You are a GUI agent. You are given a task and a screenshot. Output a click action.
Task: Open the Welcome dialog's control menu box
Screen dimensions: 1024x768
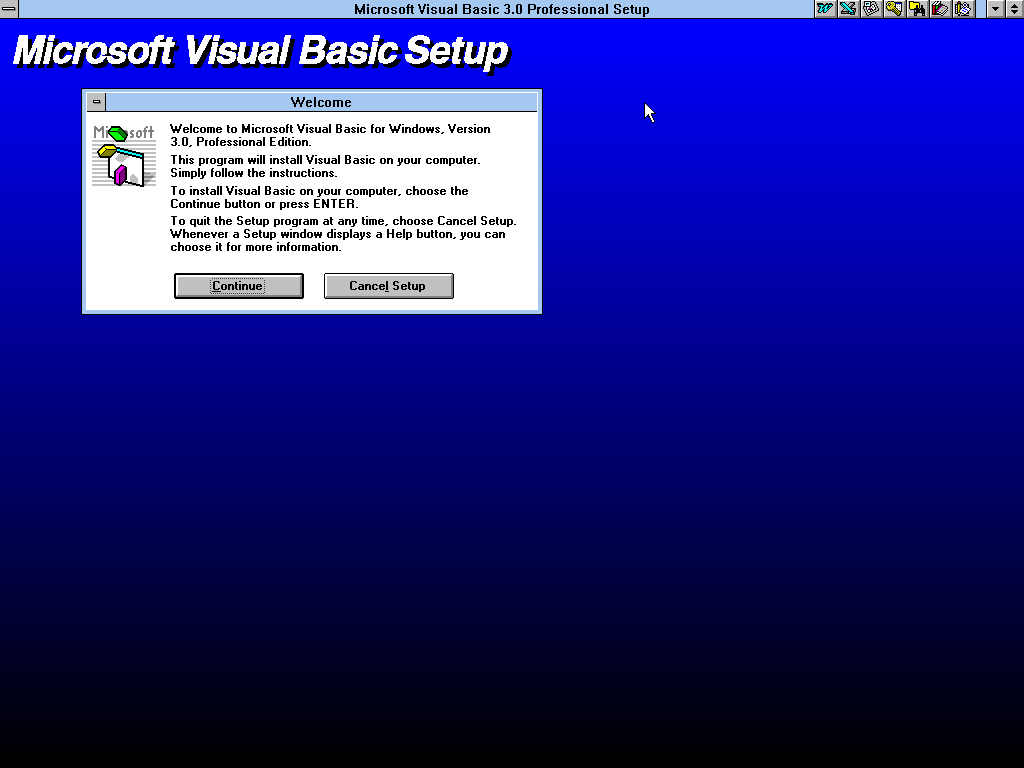(96, 102)
